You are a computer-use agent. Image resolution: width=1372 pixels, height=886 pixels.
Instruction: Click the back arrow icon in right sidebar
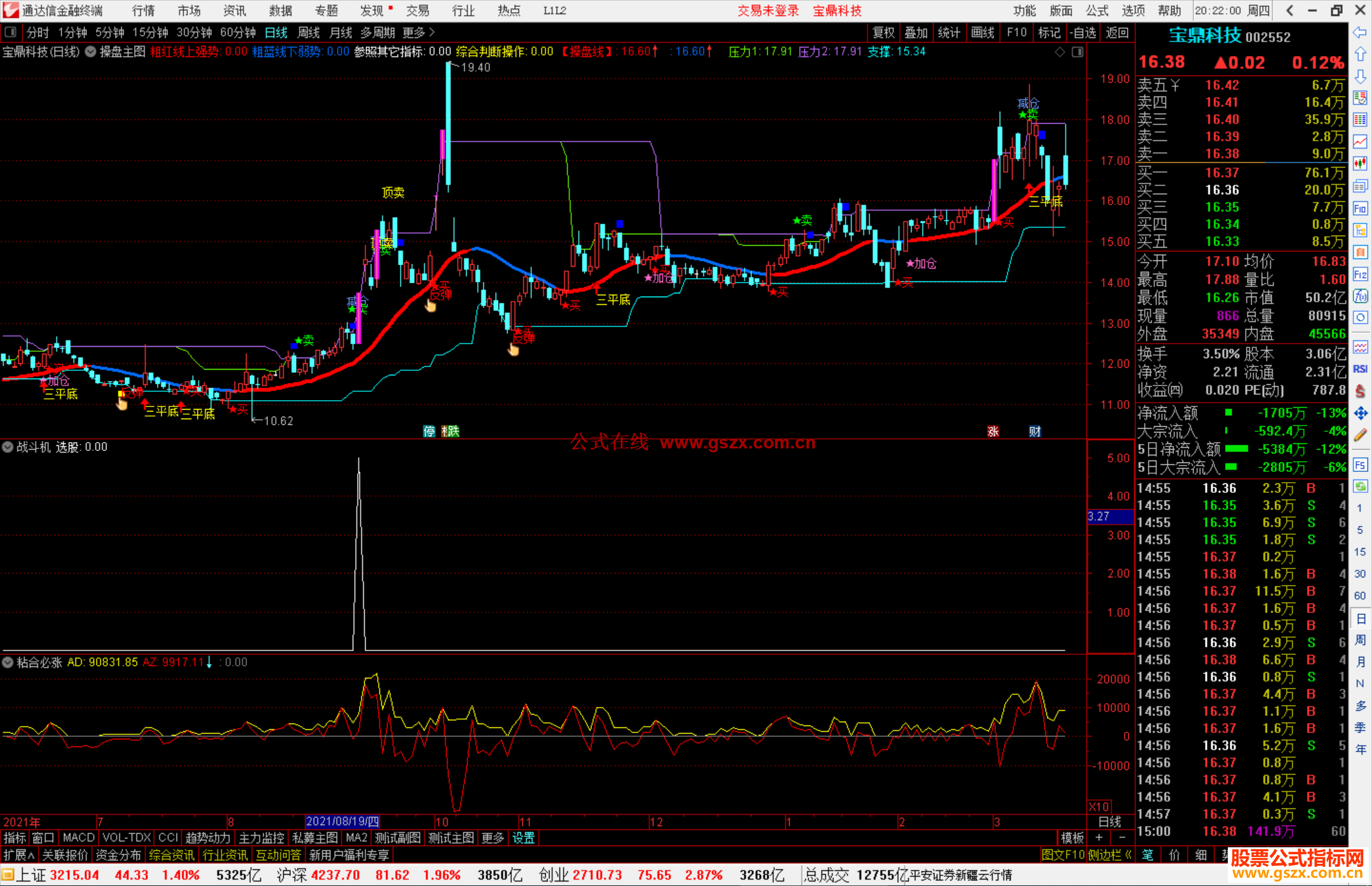coord(1360,32)
